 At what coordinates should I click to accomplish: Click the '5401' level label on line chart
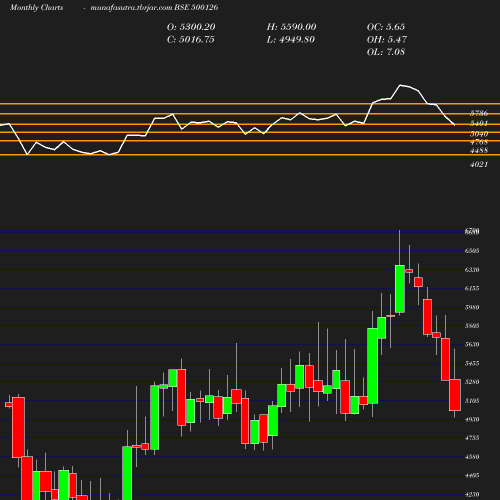[479, 124]
